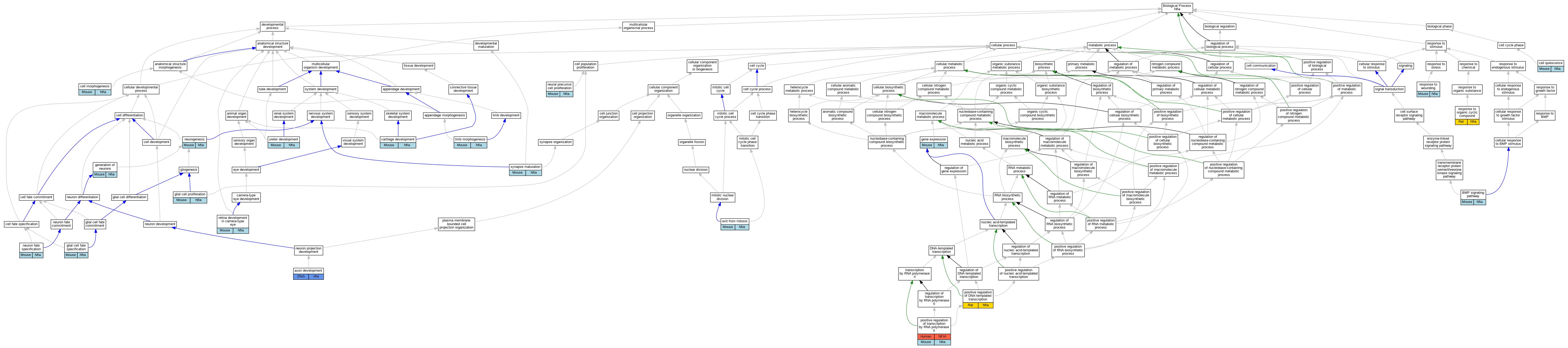This screenshot has width=1568, height=348.
Task: Click the 'neurogenesis' node
Action: [x=195, y=142]
